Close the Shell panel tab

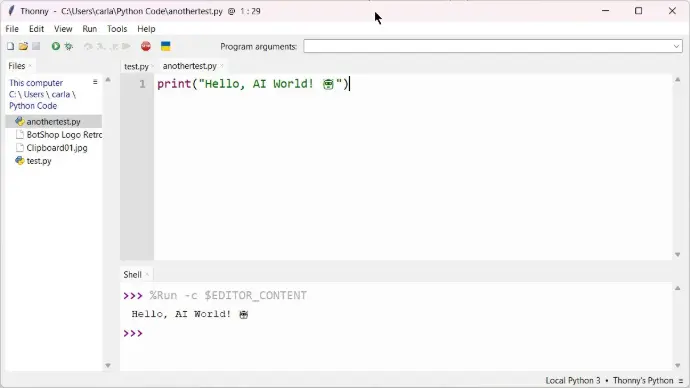tap(147, 275)
